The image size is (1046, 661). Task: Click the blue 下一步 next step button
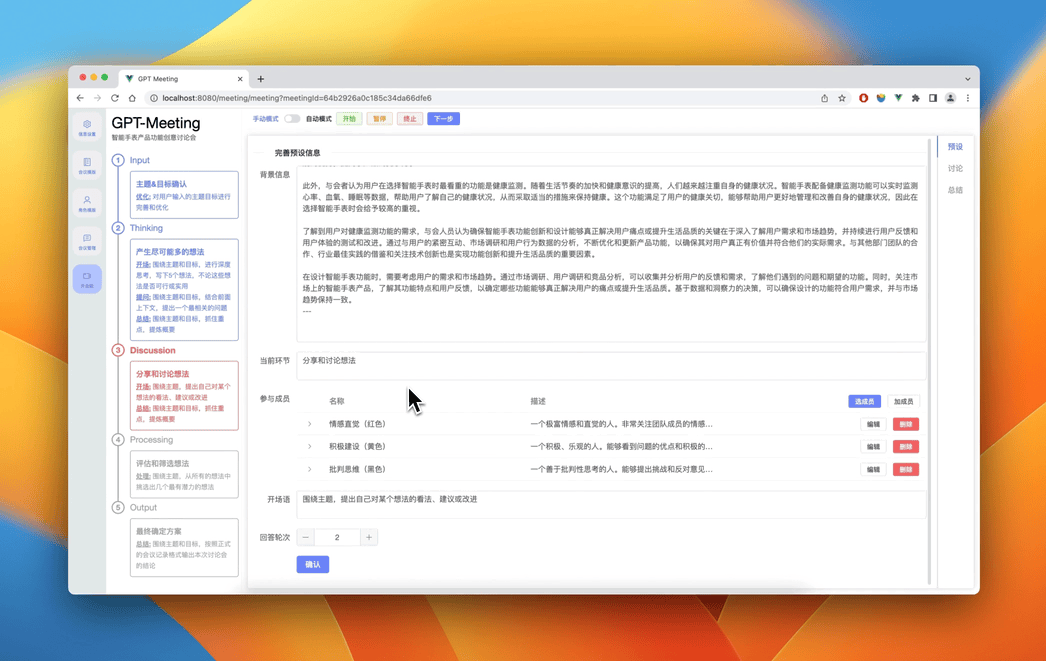point(444,119)
